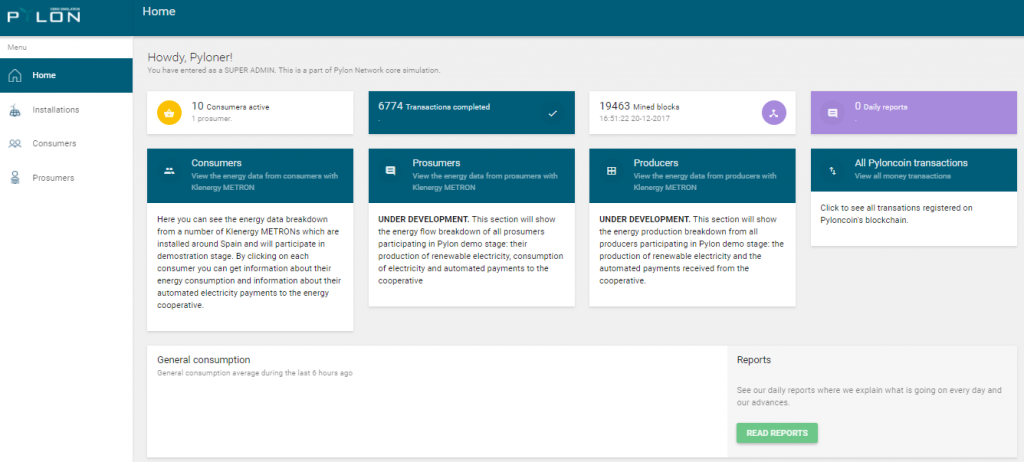Click '6774 Transactions completed' text
The height and width of the screenshot is (462, 1024).
pos(434,107)
